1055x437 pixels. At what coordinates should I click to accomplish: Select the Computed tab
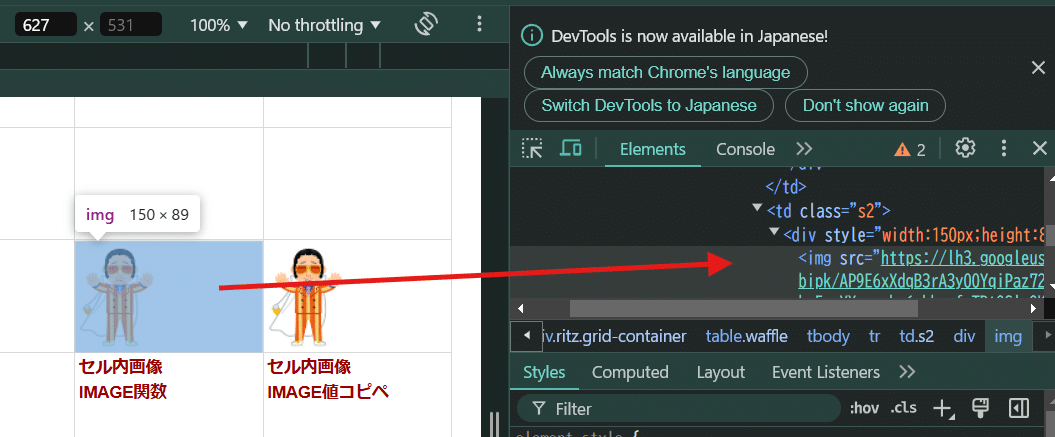[x=630, y=372]
